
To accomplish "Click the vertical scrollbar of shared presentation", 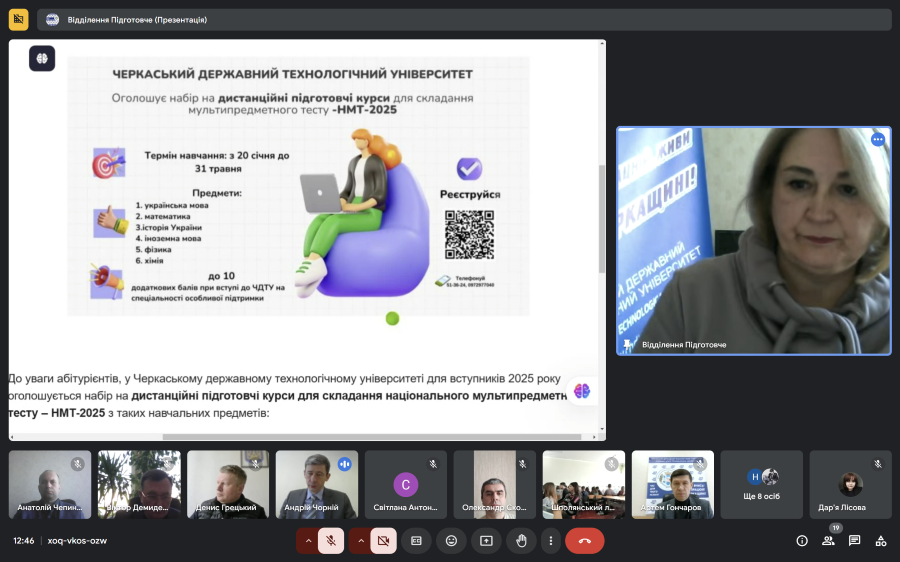I will tap(602, 218).
